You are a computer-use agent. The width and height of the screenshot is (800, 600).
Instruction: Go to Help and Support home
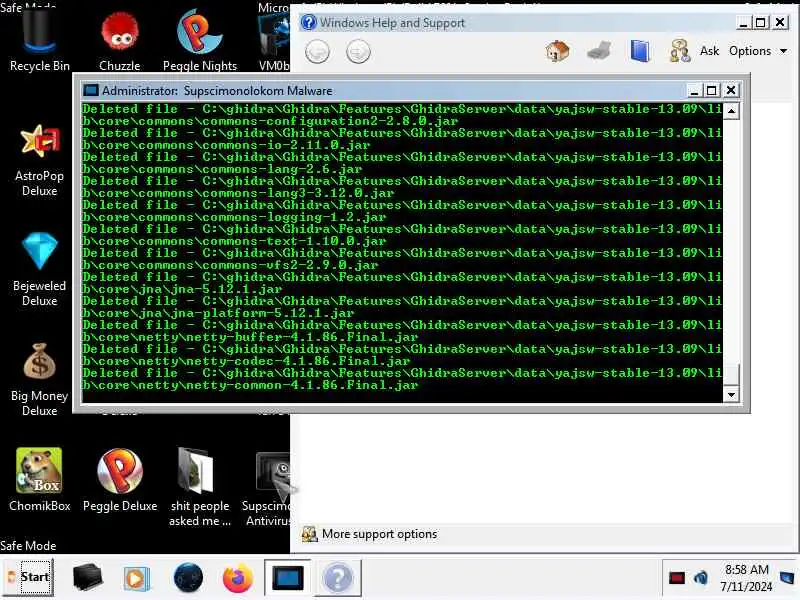point(557,51)
